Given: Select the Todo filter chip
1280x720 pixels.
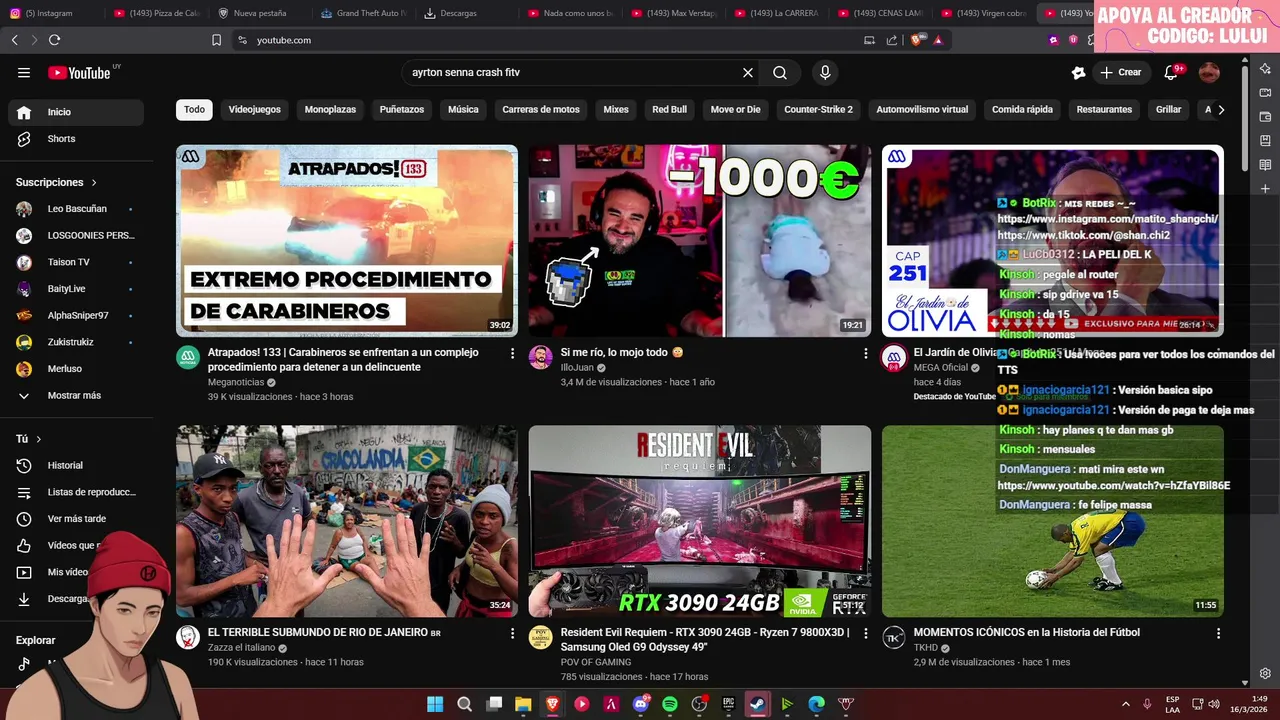Looking at the screenshot, I should click(x=194, y=110).
